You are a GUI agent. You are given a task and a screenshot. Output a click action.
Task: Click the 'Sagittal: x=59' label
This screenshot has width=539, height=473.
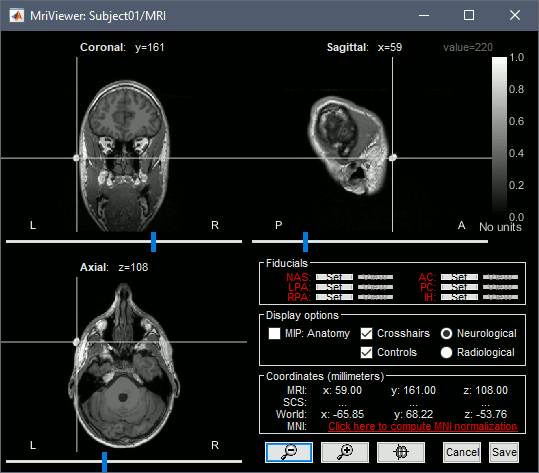(364, 47)
